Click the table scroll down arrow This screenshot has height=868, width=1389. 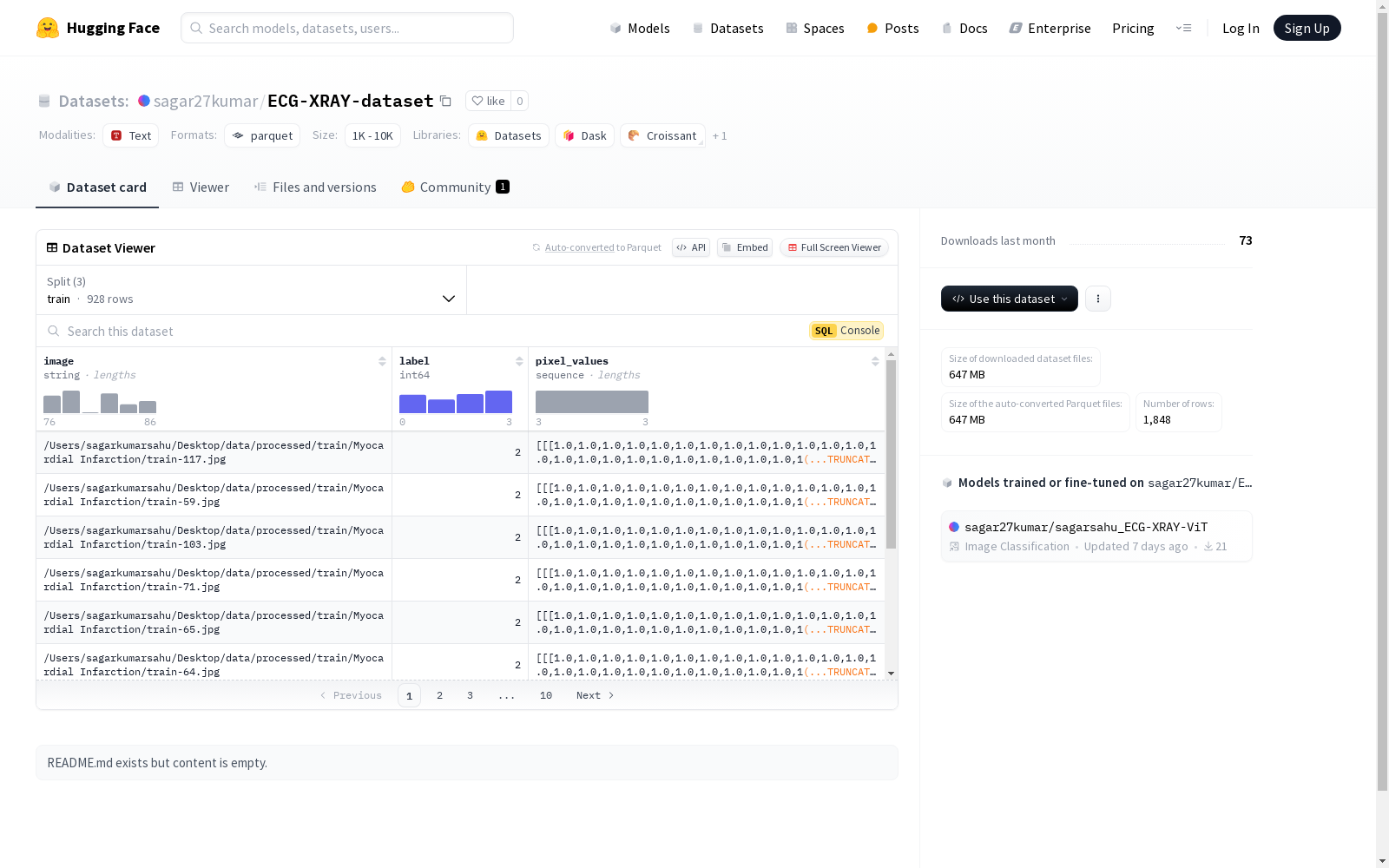pos(891,674)
